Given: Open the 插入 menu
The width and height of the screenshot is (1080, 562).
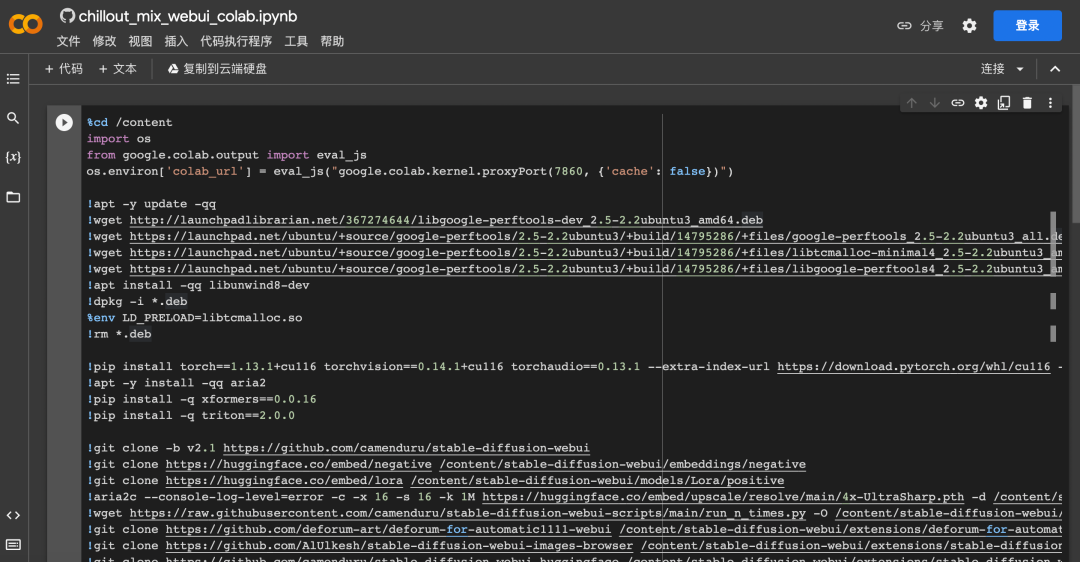Looking at the screenshot, I should [176, 41].
